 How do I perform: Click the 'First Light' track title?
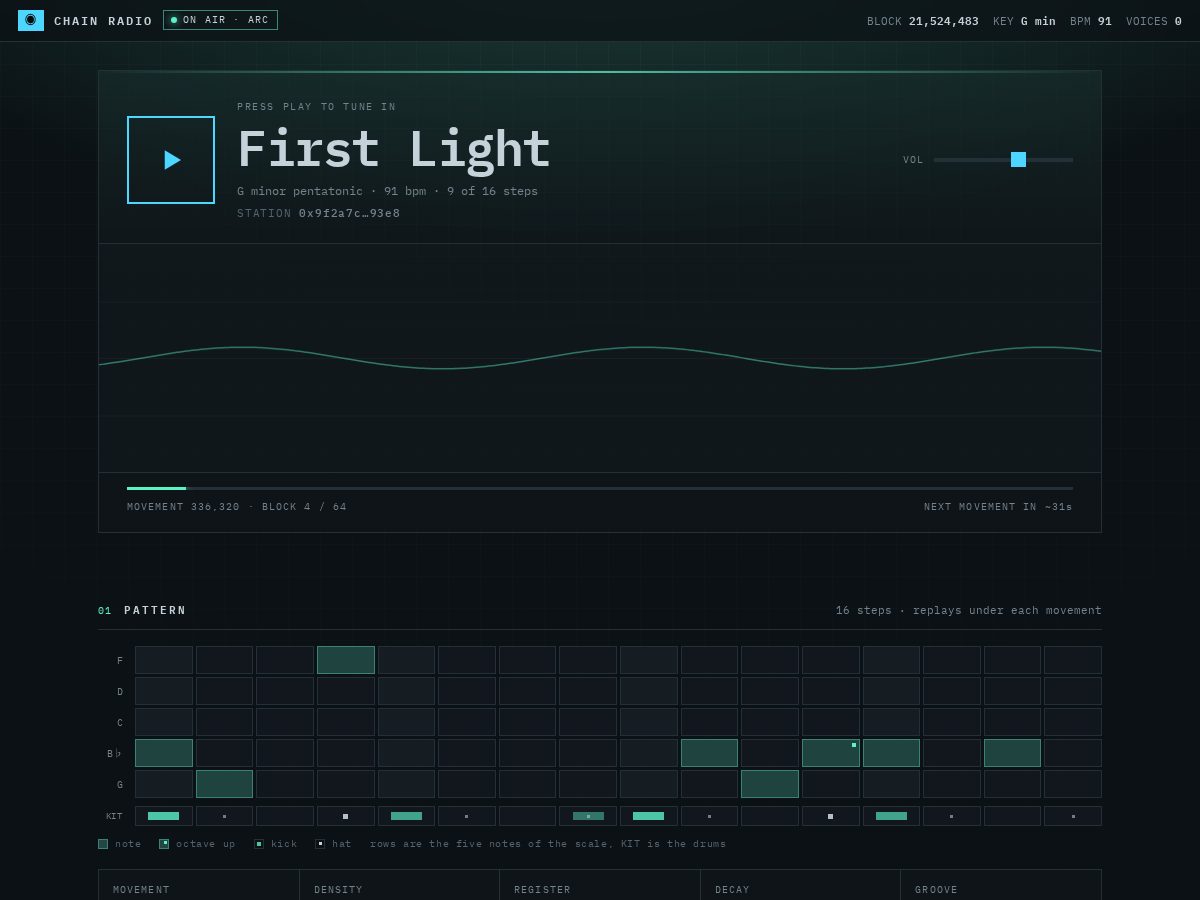tap(394, 151)
